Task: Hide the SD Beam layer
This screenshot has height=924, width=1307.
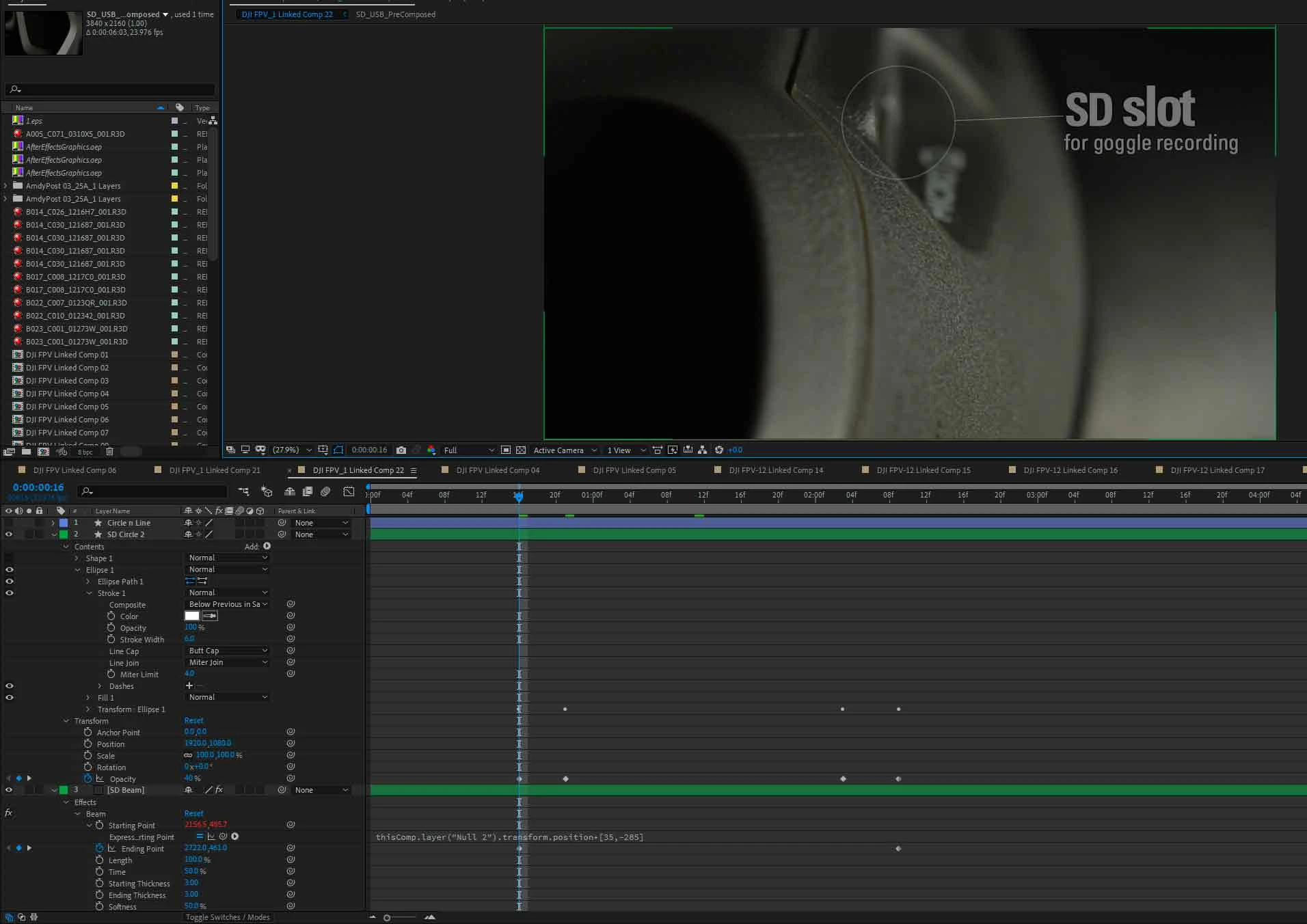Action: (x=9, y=790)
